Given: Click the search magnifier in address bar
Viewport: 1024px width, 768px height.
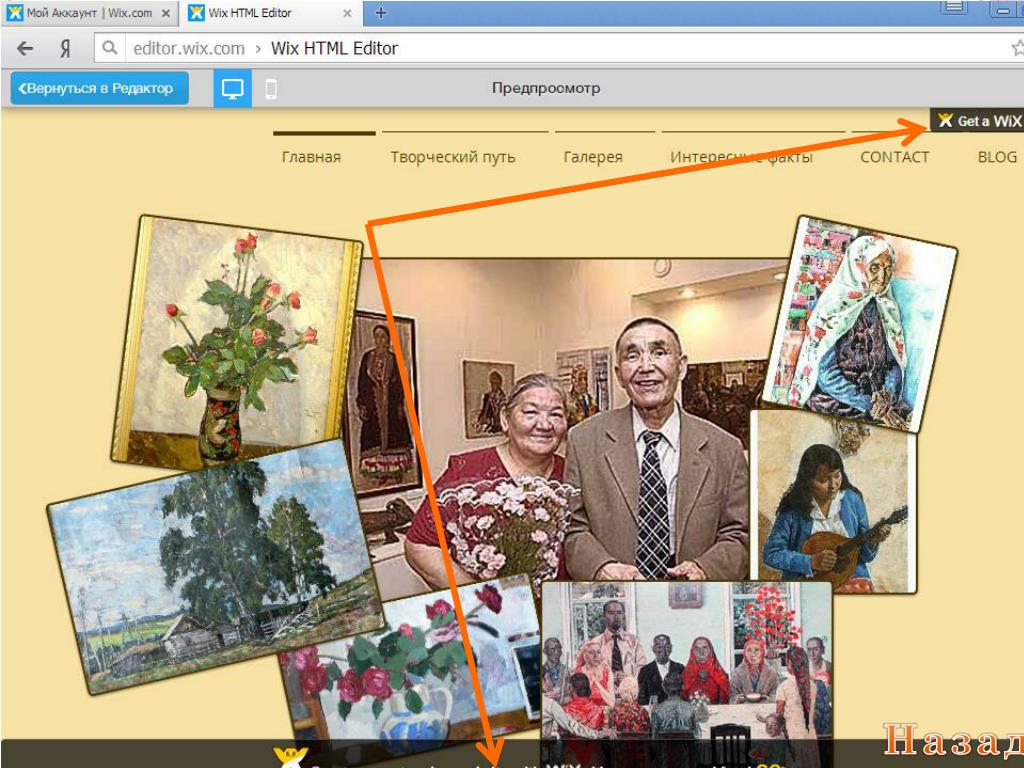Looking at the screenshot, I should click(110, 48).
